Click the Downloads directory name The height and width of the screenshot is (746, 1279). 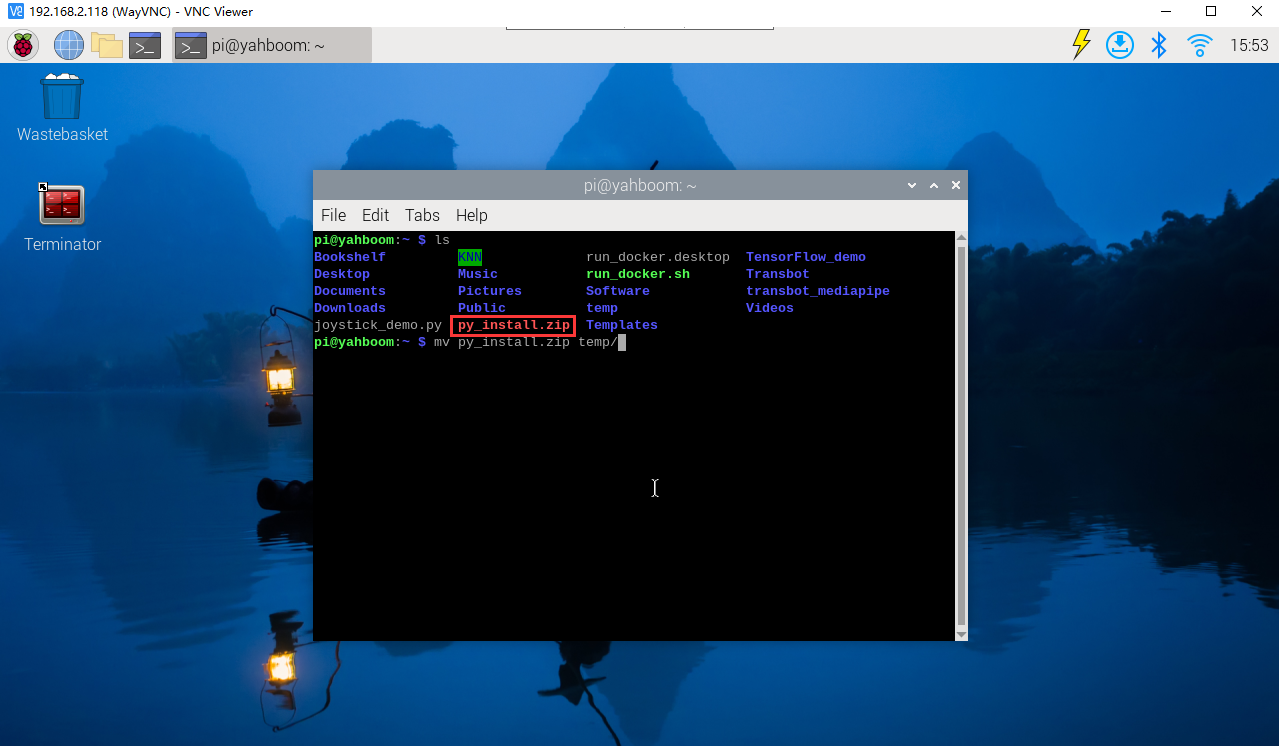[x=350, y=308]
